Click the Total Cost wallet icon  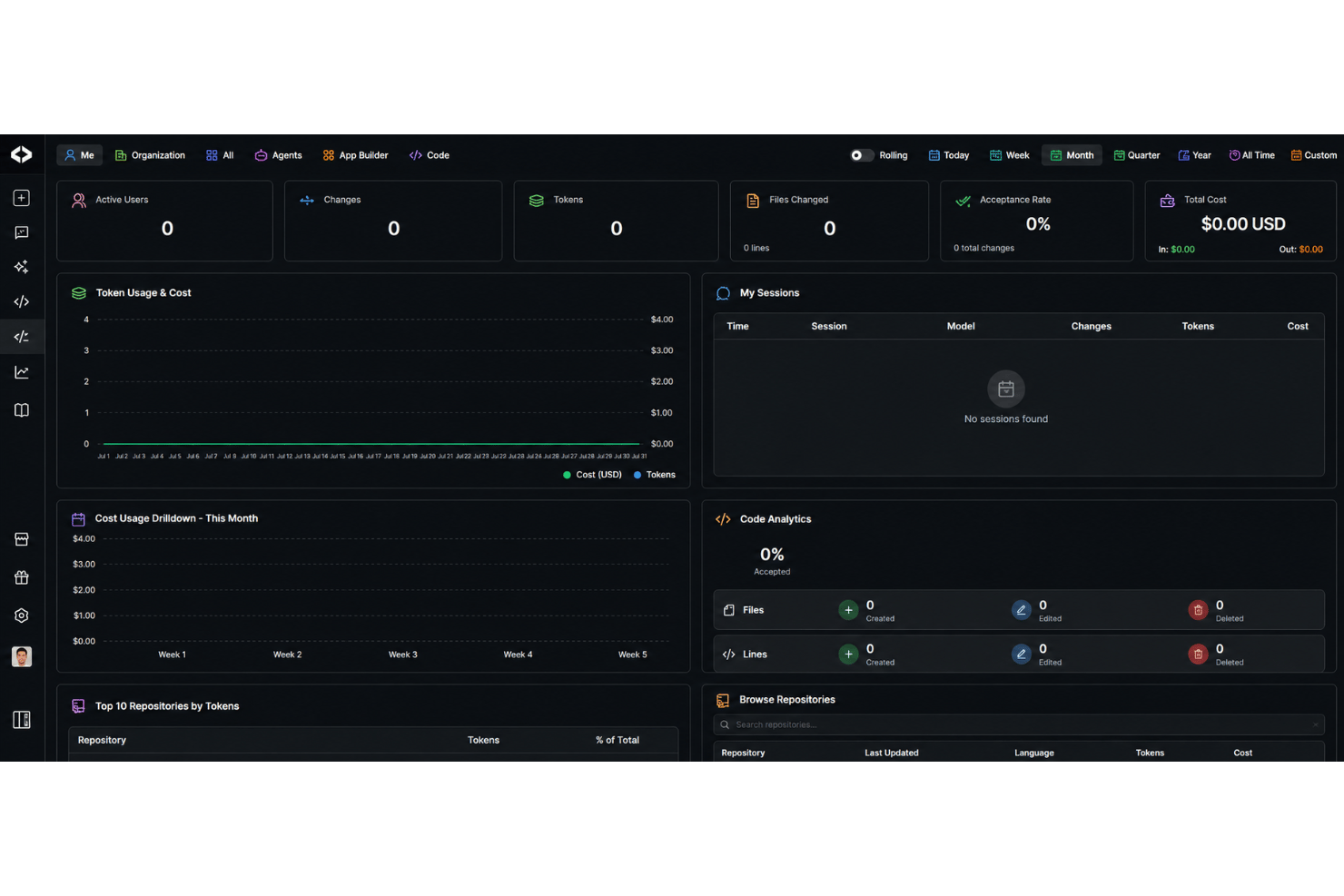1168,201
